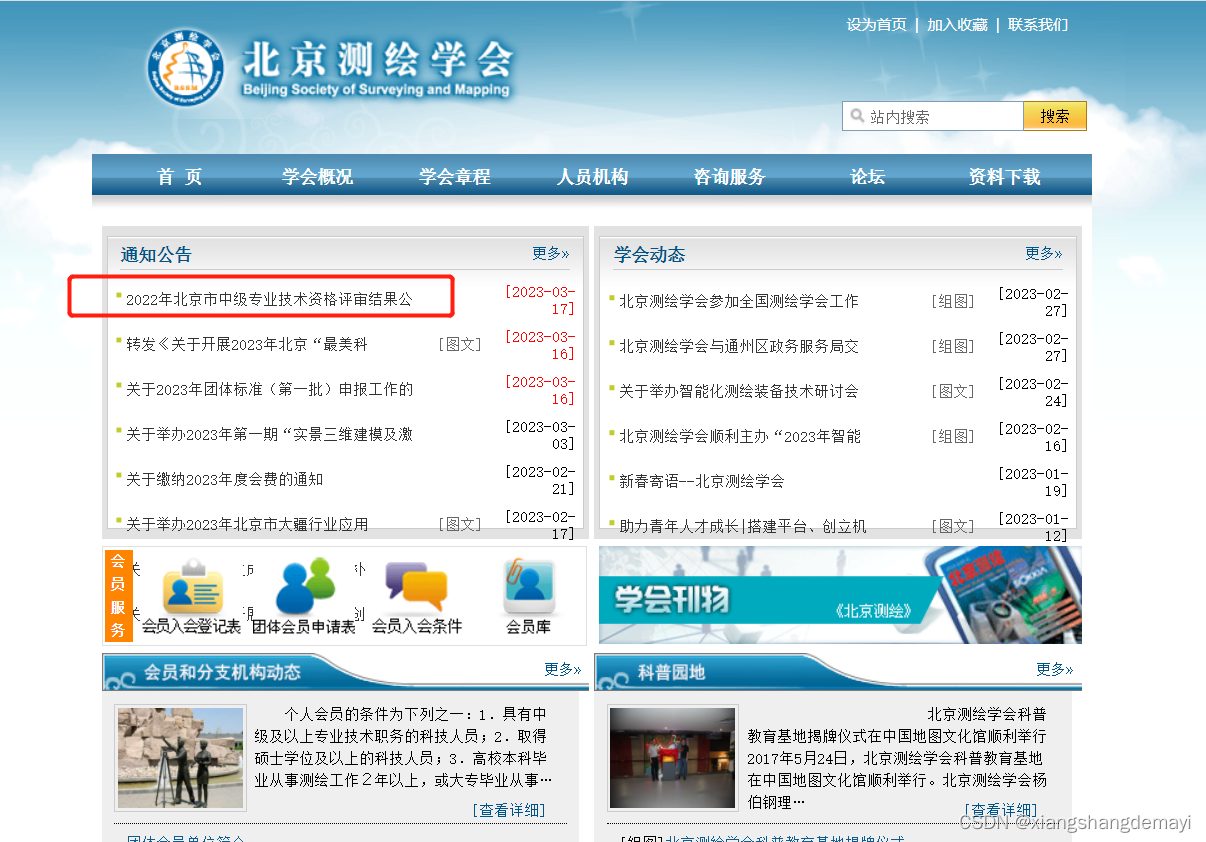1206x842 pixels.
Task: Open 人员机构 navigation item
Action: (x=593, y=177)
